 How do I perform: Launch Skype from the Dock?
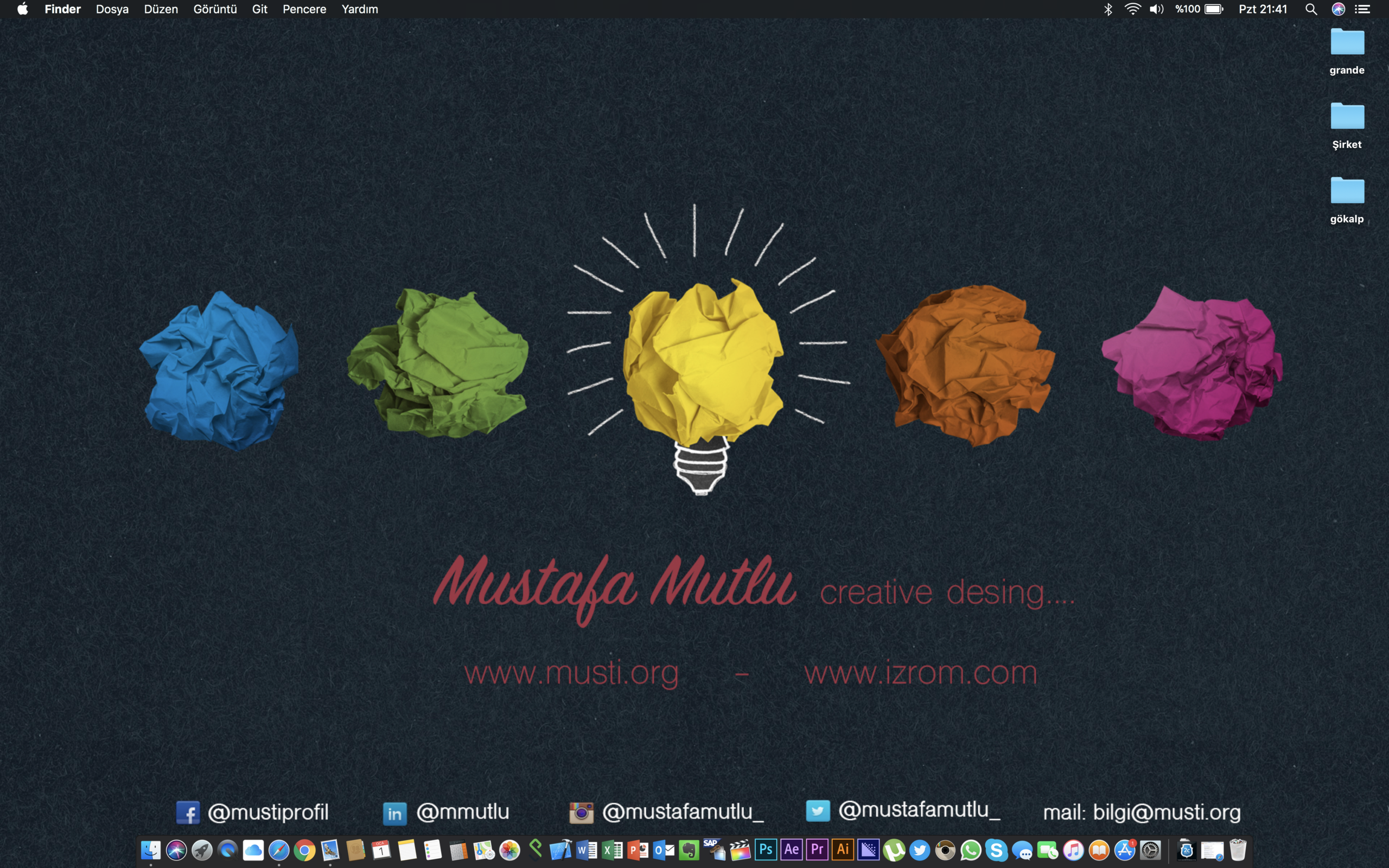pyautogui.click(x=996, y=850)
